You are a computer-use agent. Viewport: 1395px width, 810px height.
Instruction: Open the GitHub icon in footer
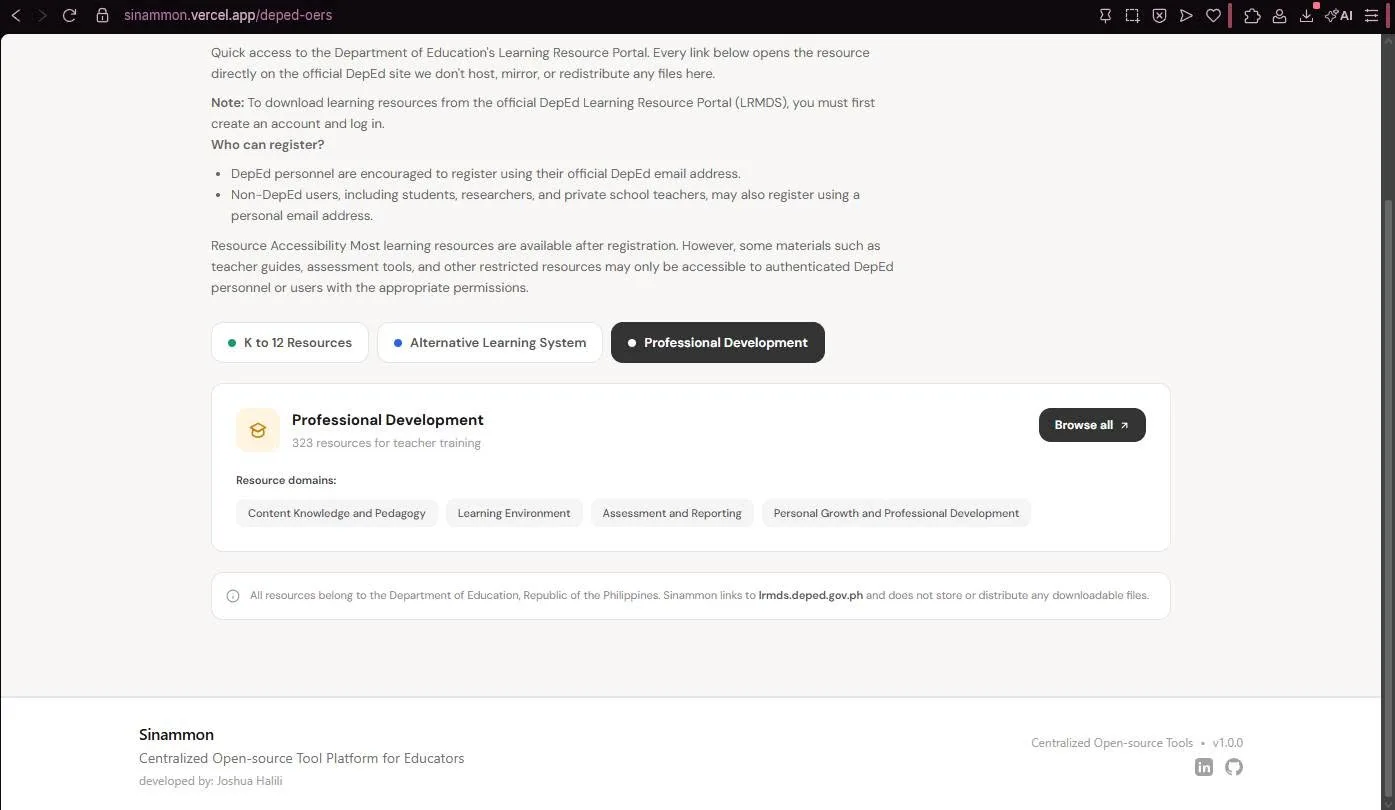[x=1234, y=767]
